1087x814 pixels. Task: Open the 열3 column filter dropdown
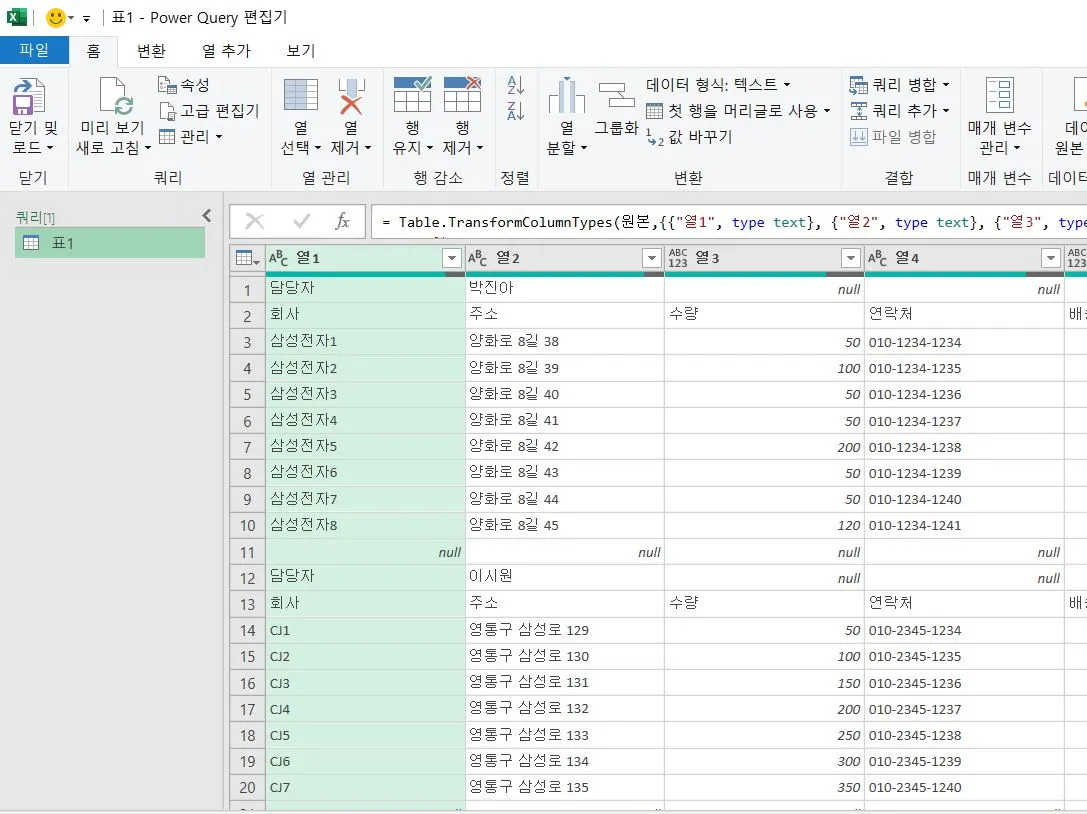(x=851, y=259)
